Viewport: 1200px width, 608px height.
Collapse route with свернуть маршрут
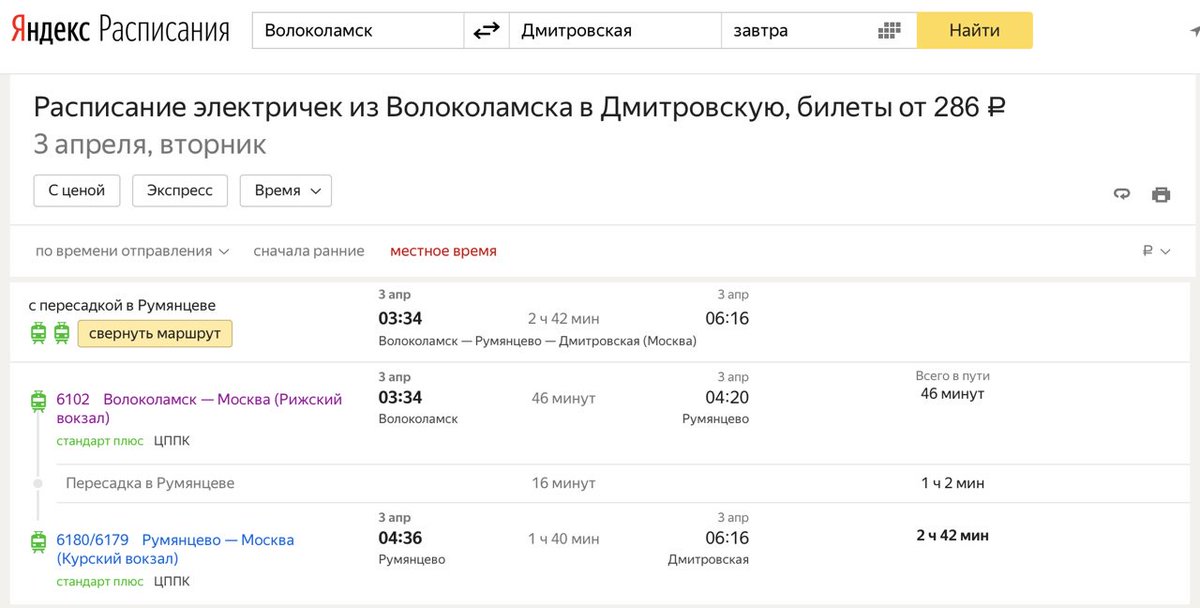tap(155, 333)
